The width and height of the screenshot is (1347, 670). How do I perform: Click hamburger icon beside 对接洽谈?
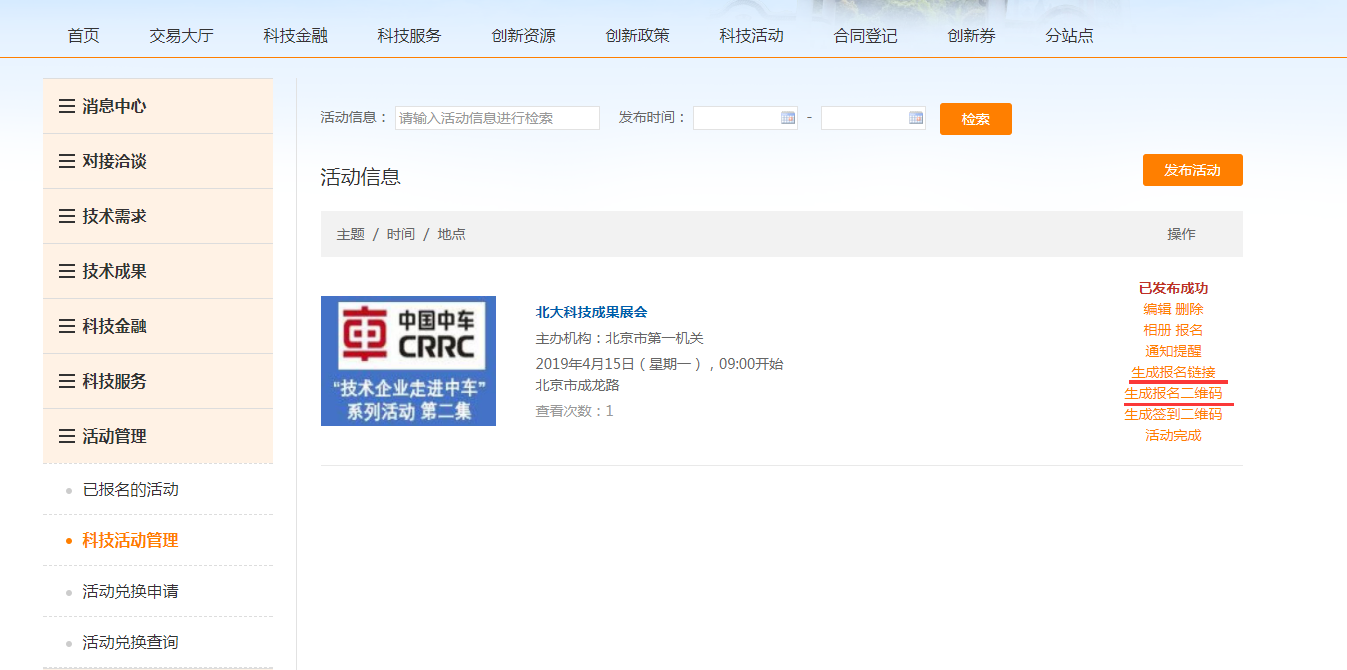(x=67, y=161)
